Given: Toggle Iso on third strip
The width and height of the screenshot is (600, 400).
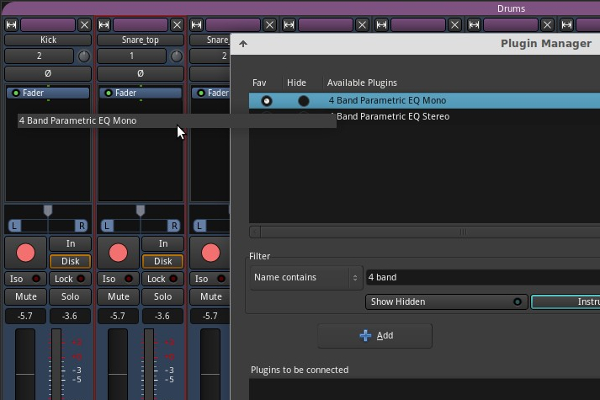Looking at the screenshot, I should coord(210,279).
